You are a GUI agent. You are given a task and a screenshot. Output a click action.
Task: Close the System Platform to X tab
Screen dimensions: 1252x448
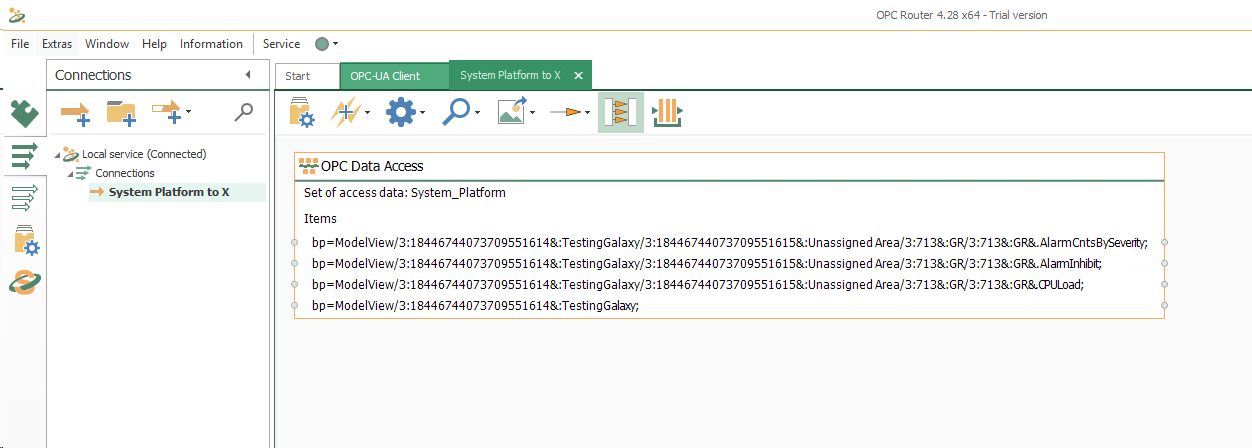tap(578, 75)
